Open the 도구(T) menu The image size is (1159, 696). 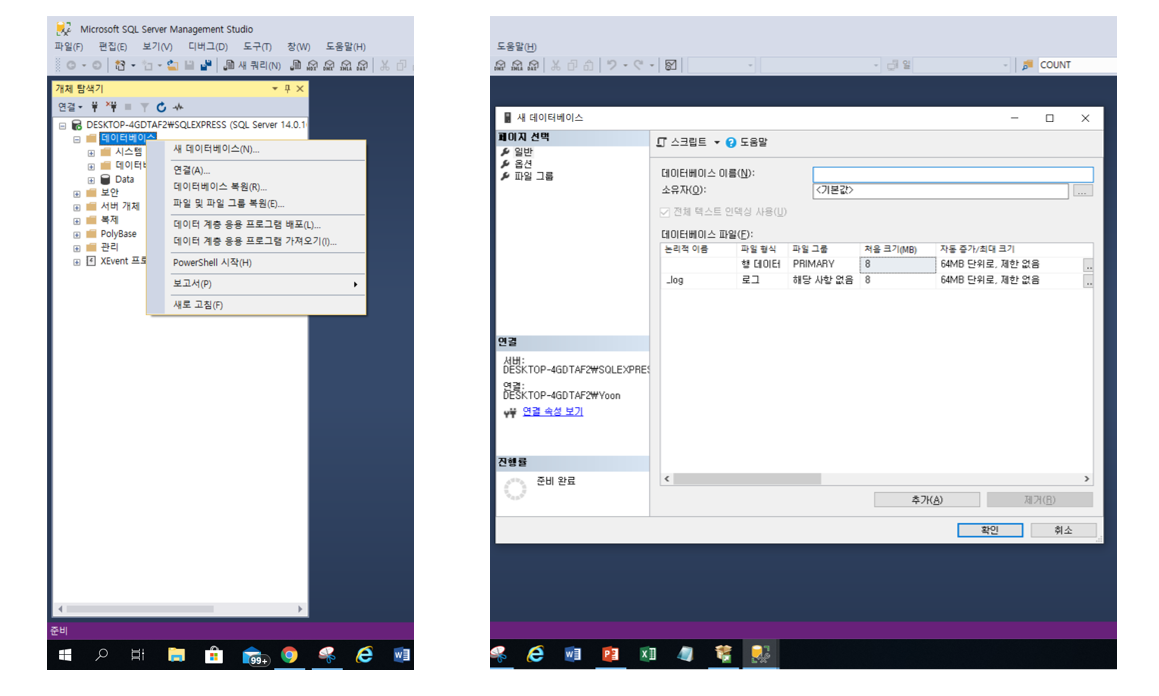[257, 47]
